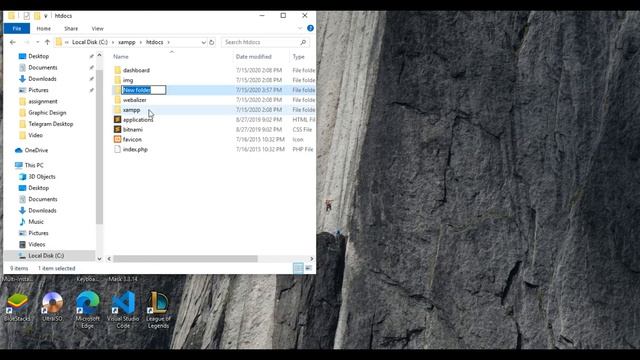This screenshot has height=360, width=640.
Task: Click the New folder rename box
Action: pyautogui.click(x=144, y=90)
